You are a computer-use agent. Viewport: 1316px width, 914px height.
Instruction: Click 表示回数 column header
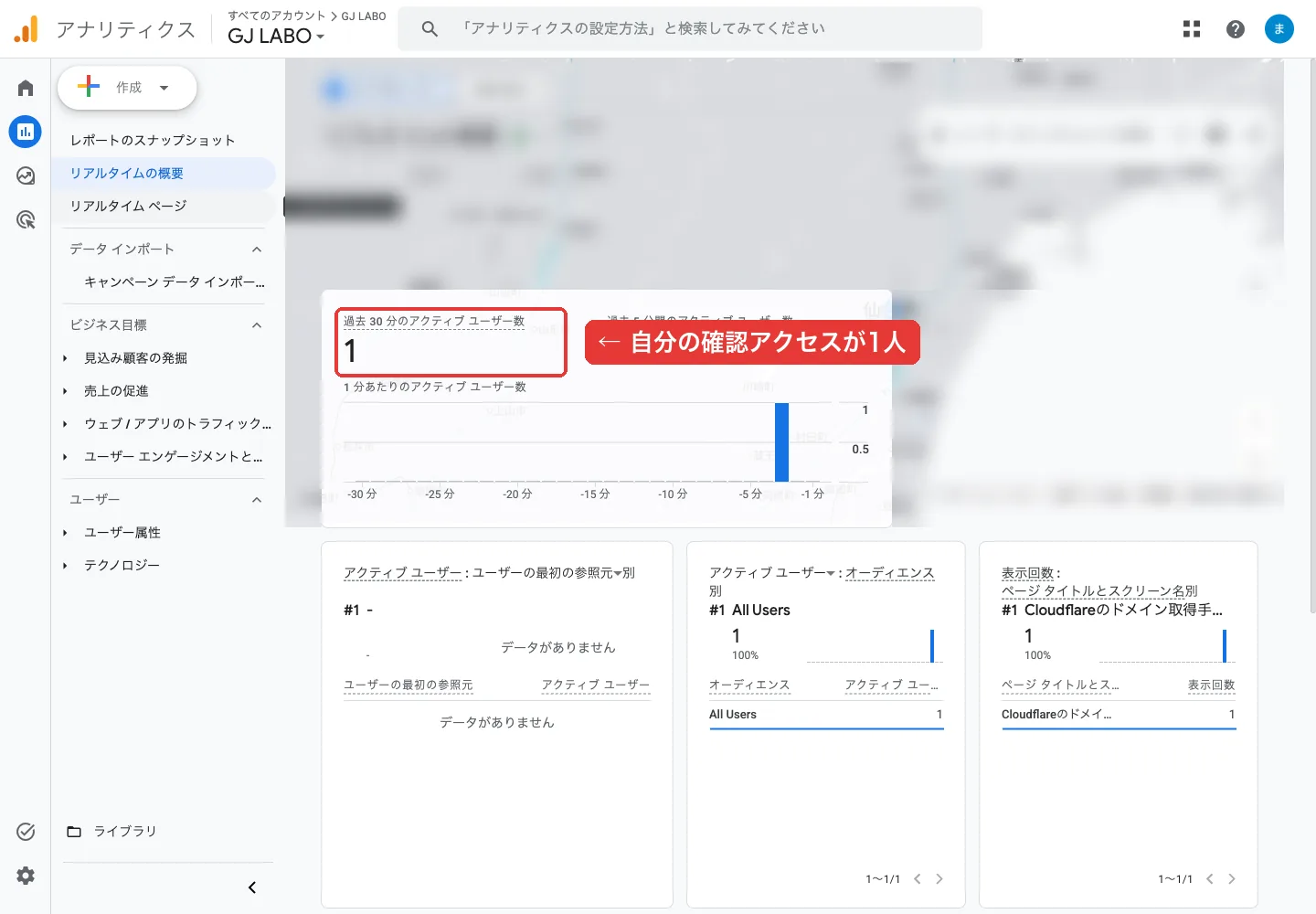point(1212,685)
